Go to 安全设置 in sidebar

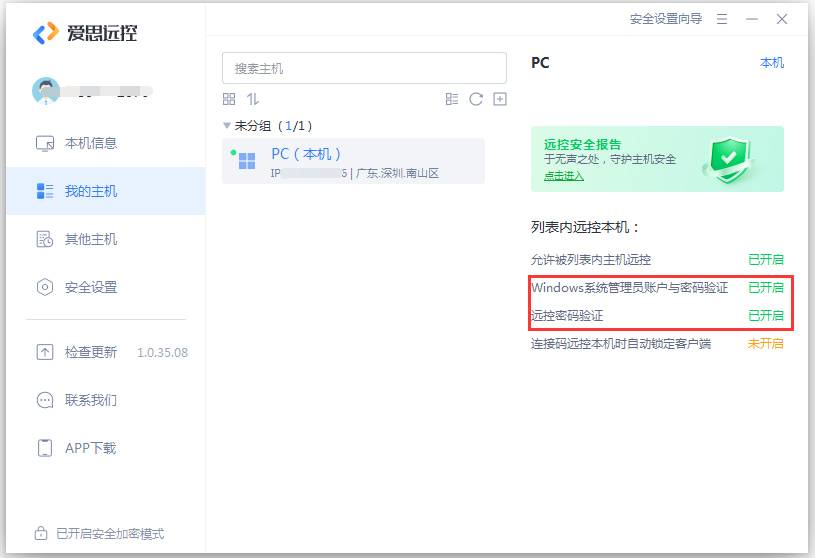point(90,287)
